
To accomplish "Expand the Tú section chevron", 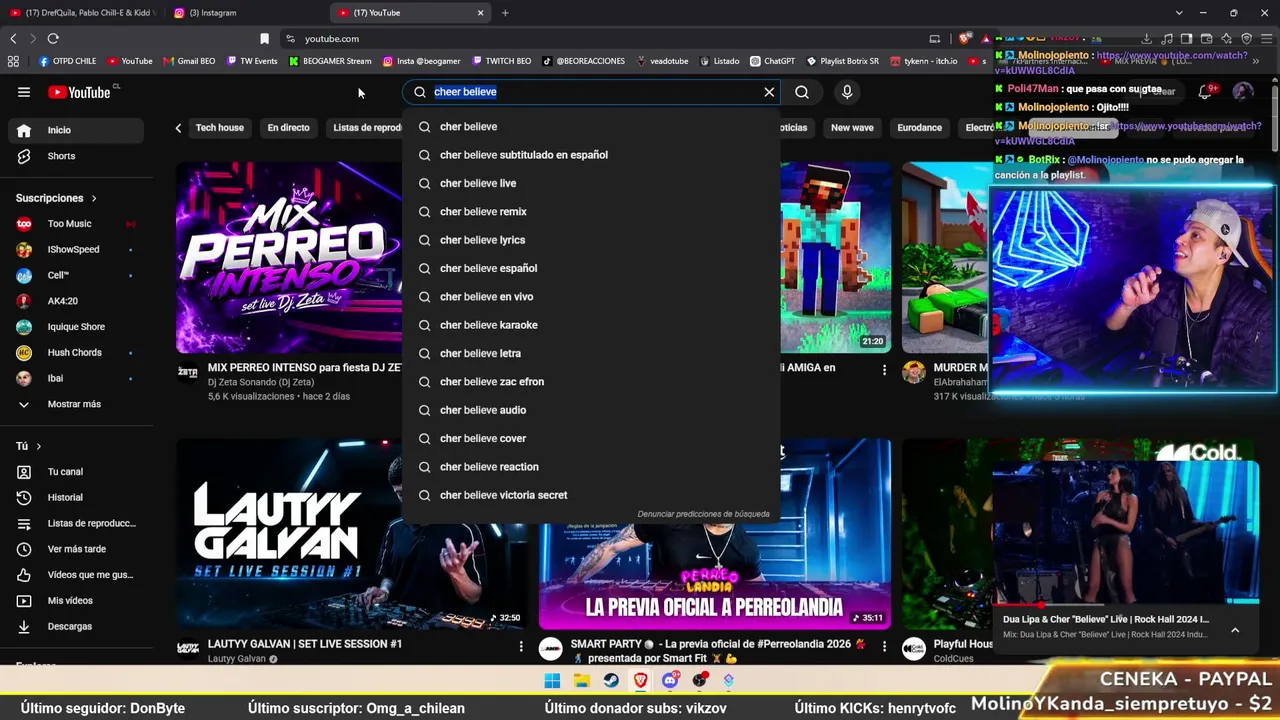I will pyautogui.click(x=39, y=446).
